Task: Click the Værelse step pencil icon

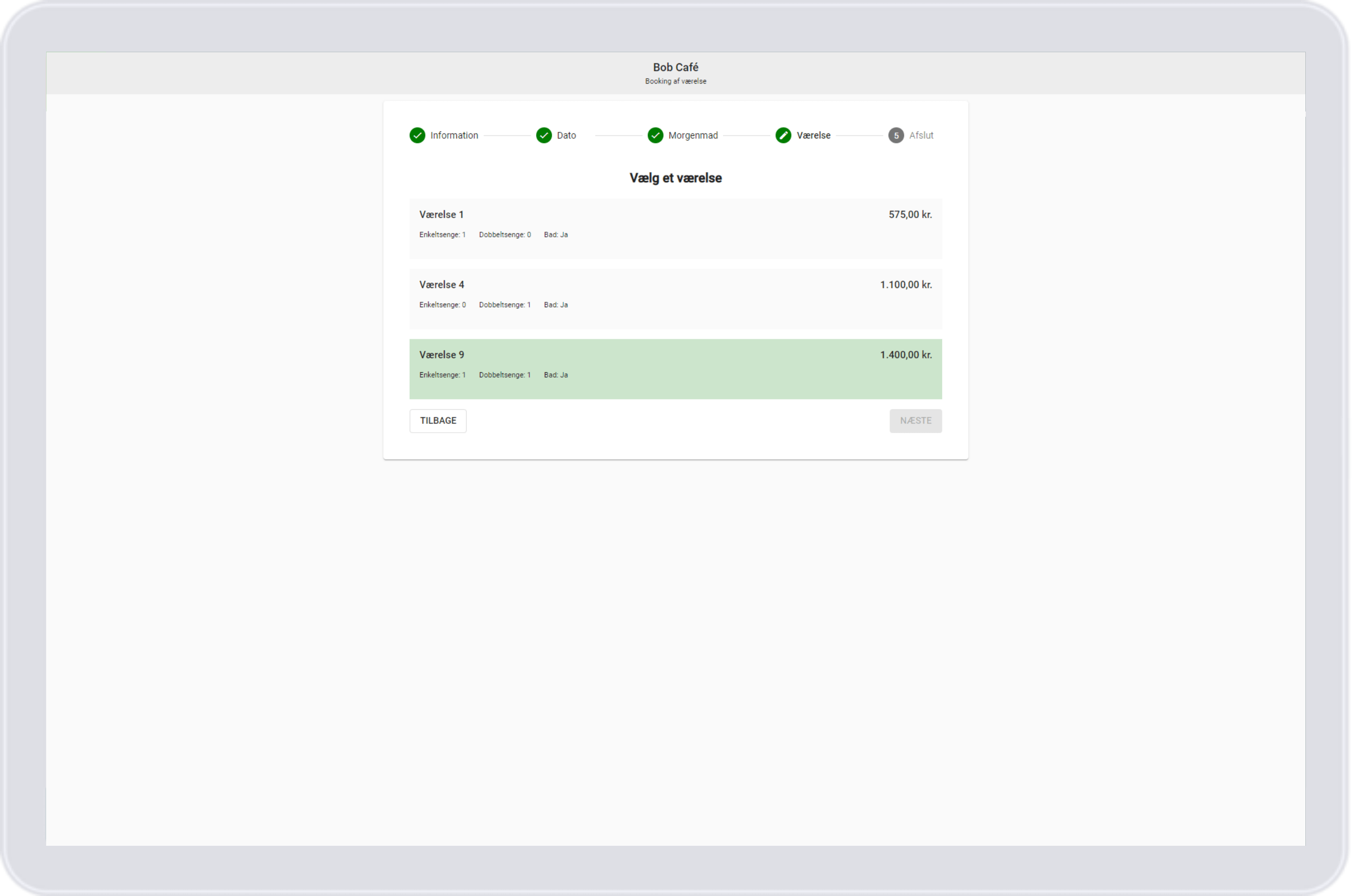Action: point(784,135)
